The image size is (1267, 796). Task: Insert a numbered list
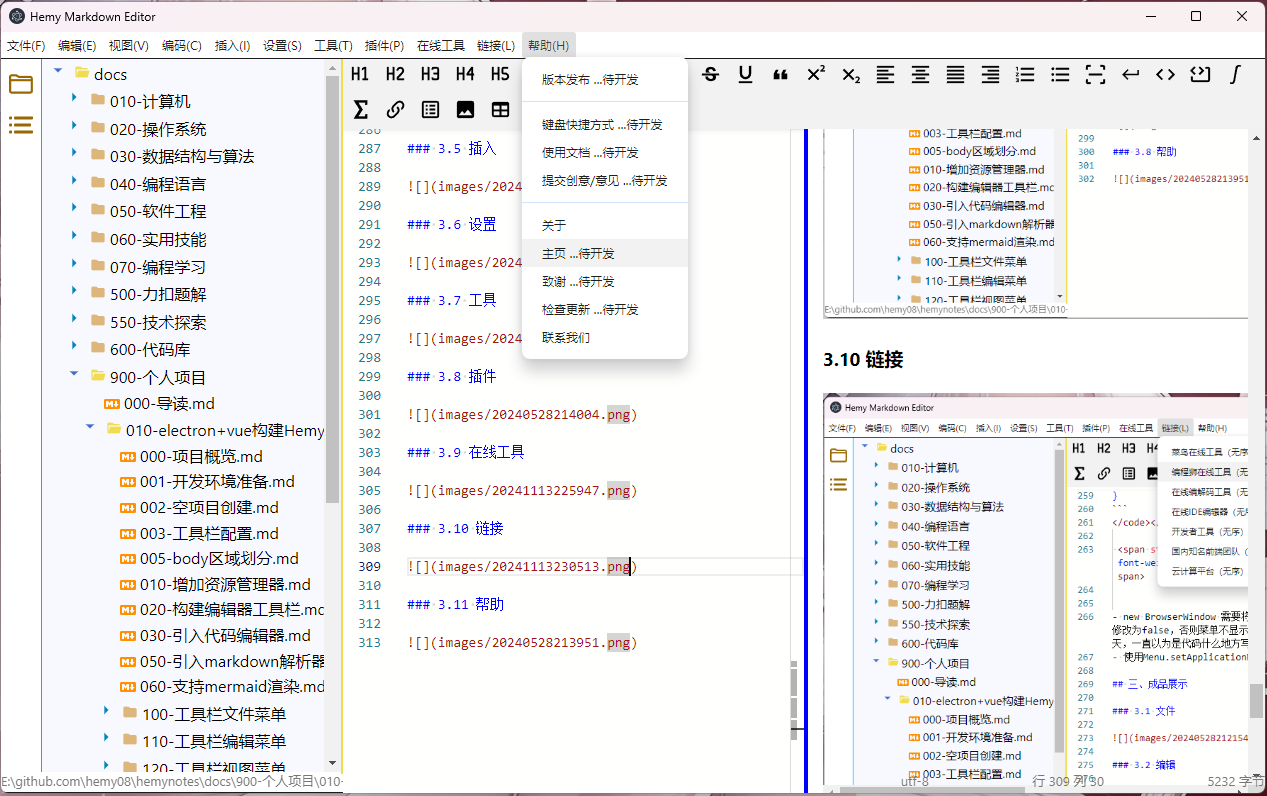coord(1025,74)
